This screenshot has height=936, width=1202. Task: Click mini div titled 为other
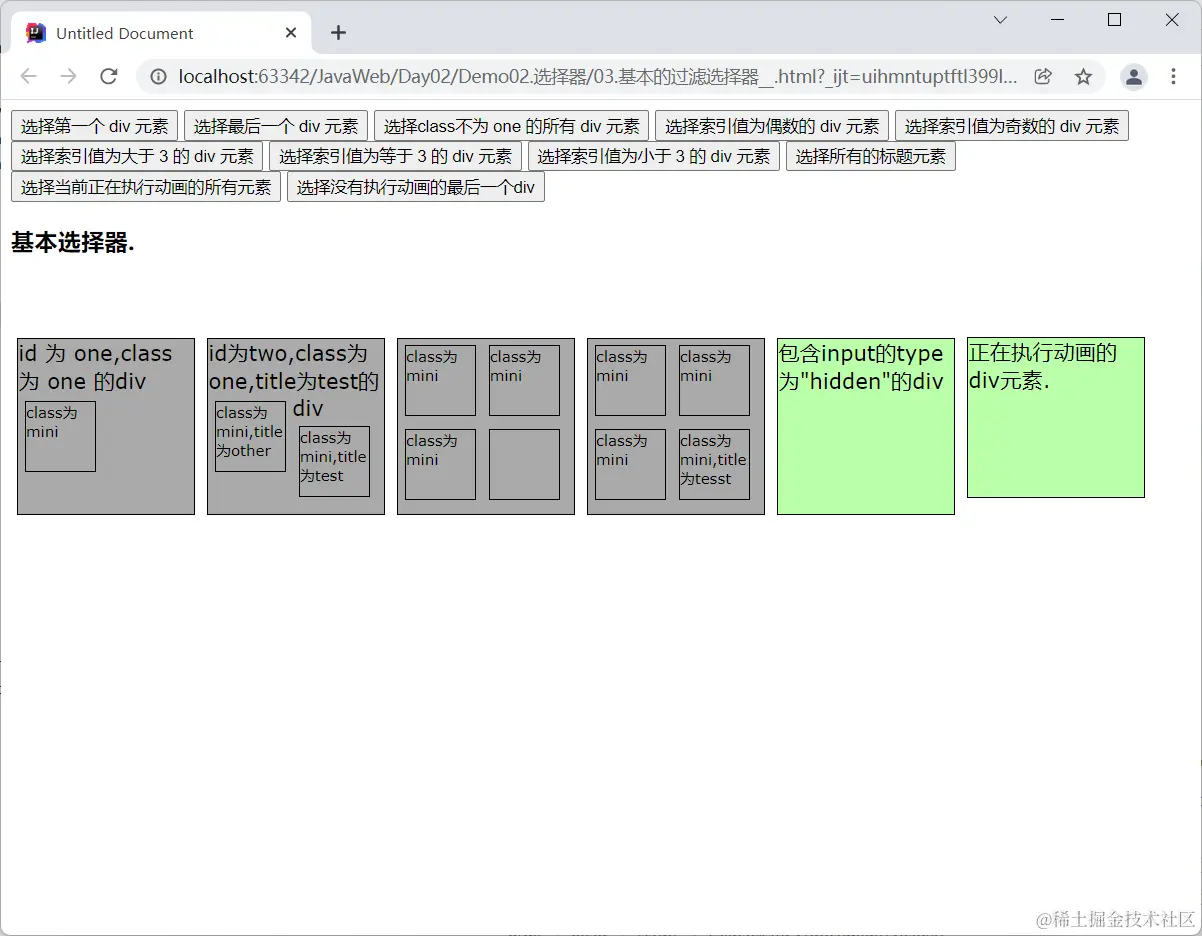(x=250, y=436)
